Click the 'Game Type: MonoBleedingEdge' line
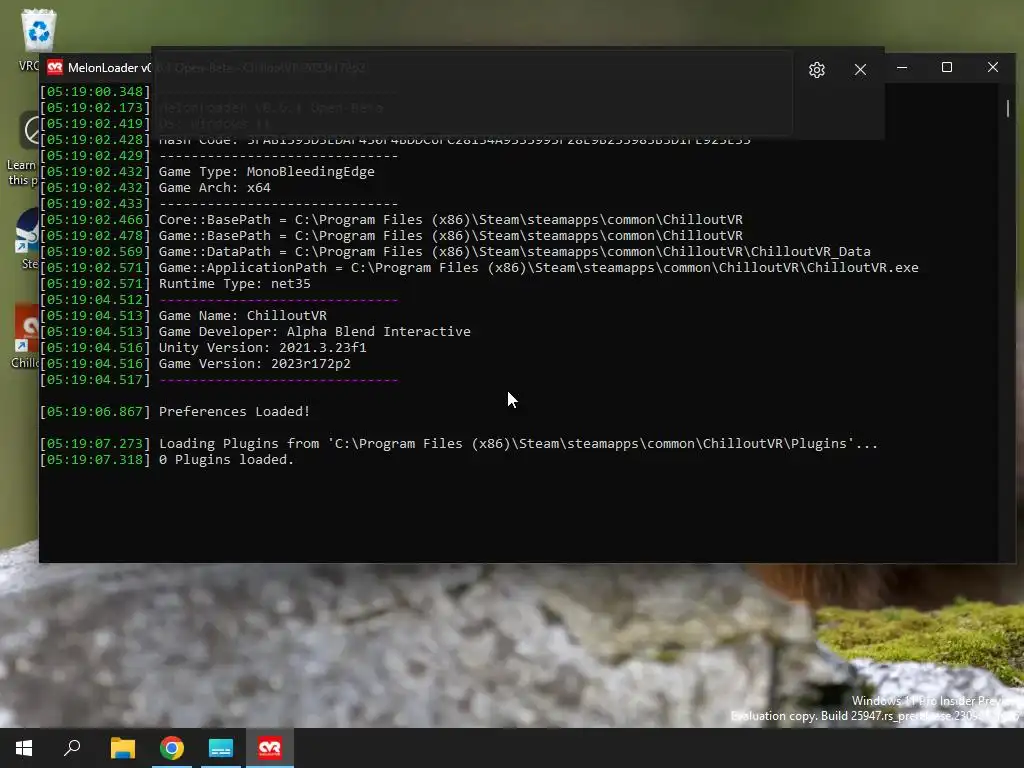This screenshot has width=1024, height=768. [266, 172]
